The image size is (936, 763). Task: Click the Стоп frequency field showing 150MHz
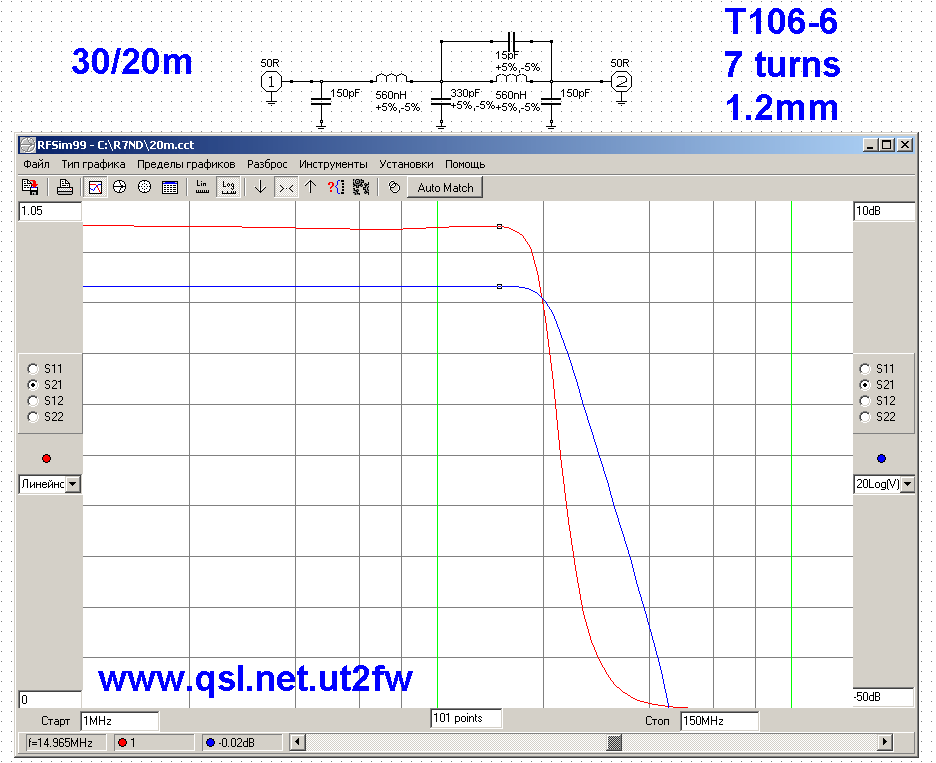coord(719,720)
